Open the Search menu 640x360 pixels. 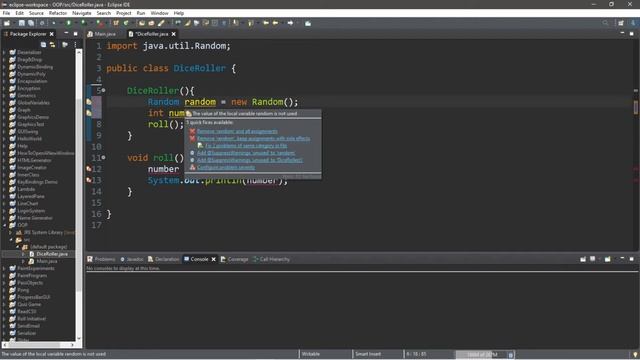104,13
